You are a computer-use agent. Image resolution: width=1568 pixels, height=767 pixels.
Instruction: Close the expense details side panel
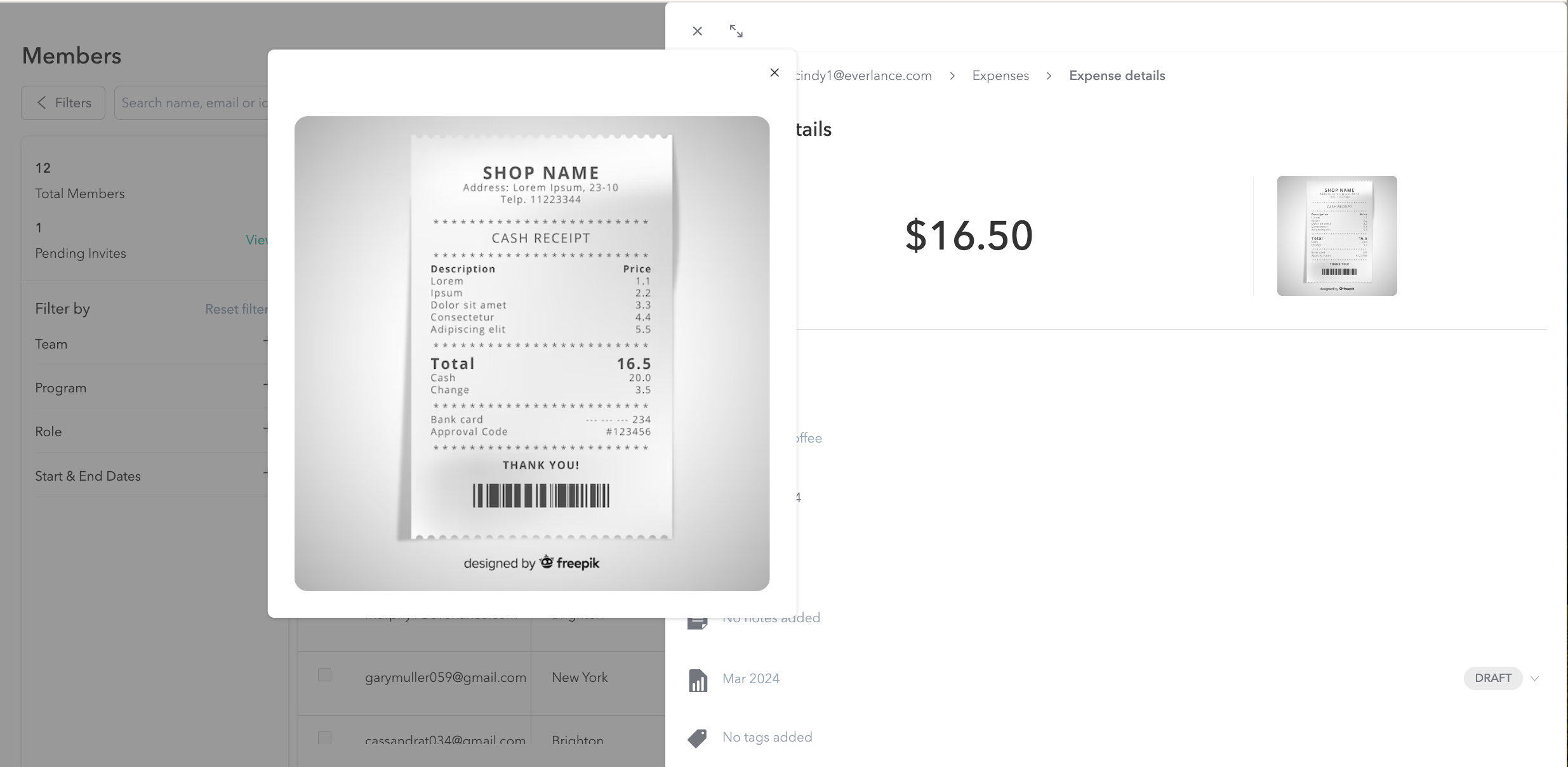697,31
